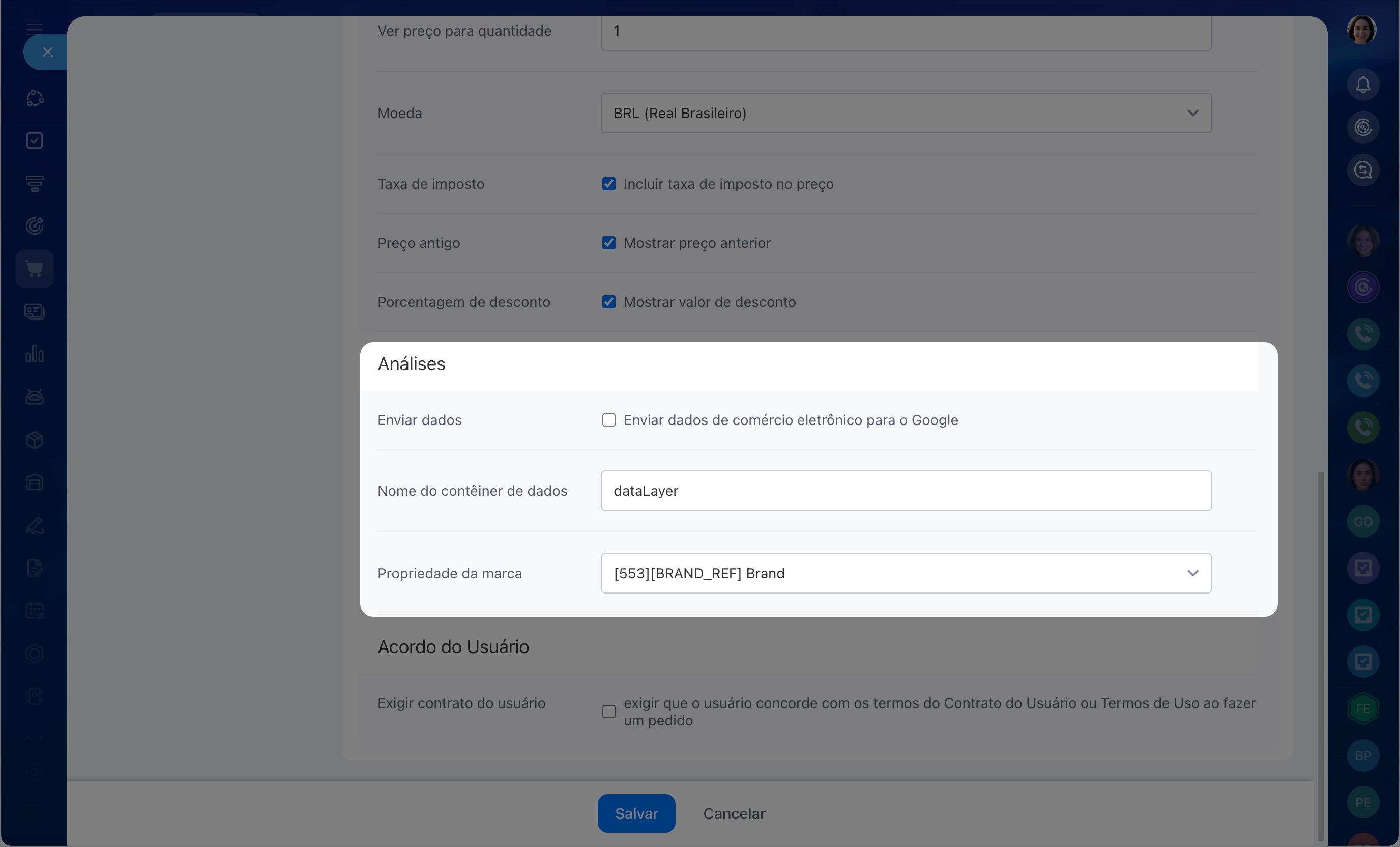This screenshot has height=847, width=1400.
Task: Open the box inventory sidebar icon
Action: pos(35,440)
